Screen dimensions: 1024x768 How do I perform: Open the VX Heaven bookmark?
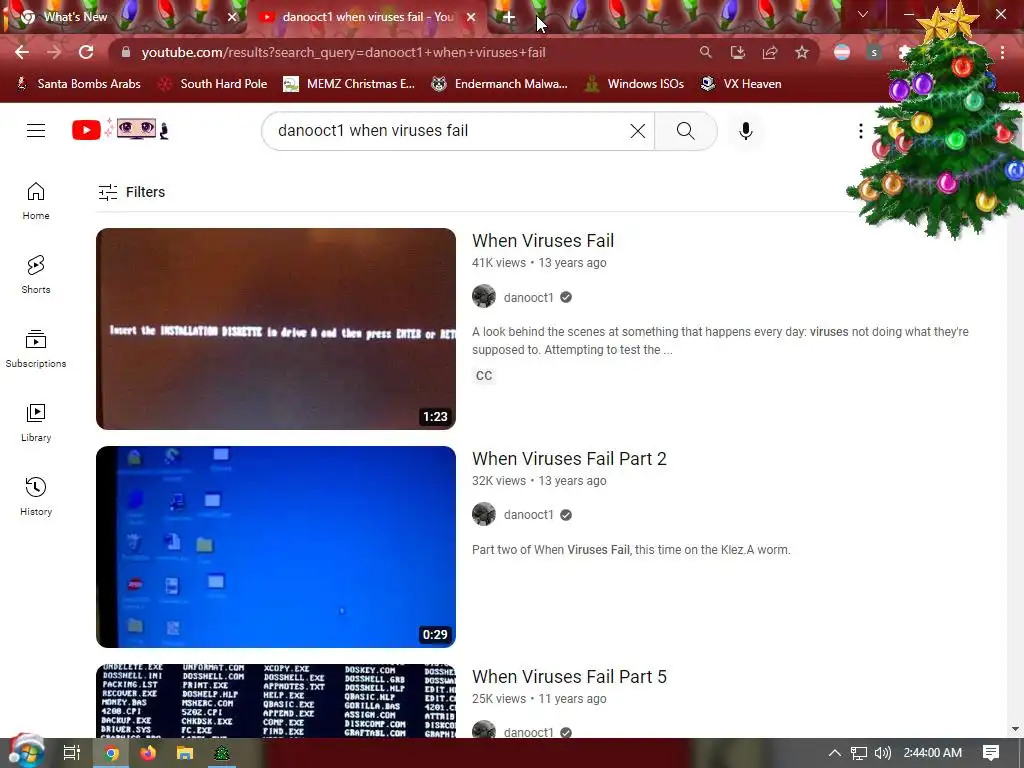tap(741, 84)
